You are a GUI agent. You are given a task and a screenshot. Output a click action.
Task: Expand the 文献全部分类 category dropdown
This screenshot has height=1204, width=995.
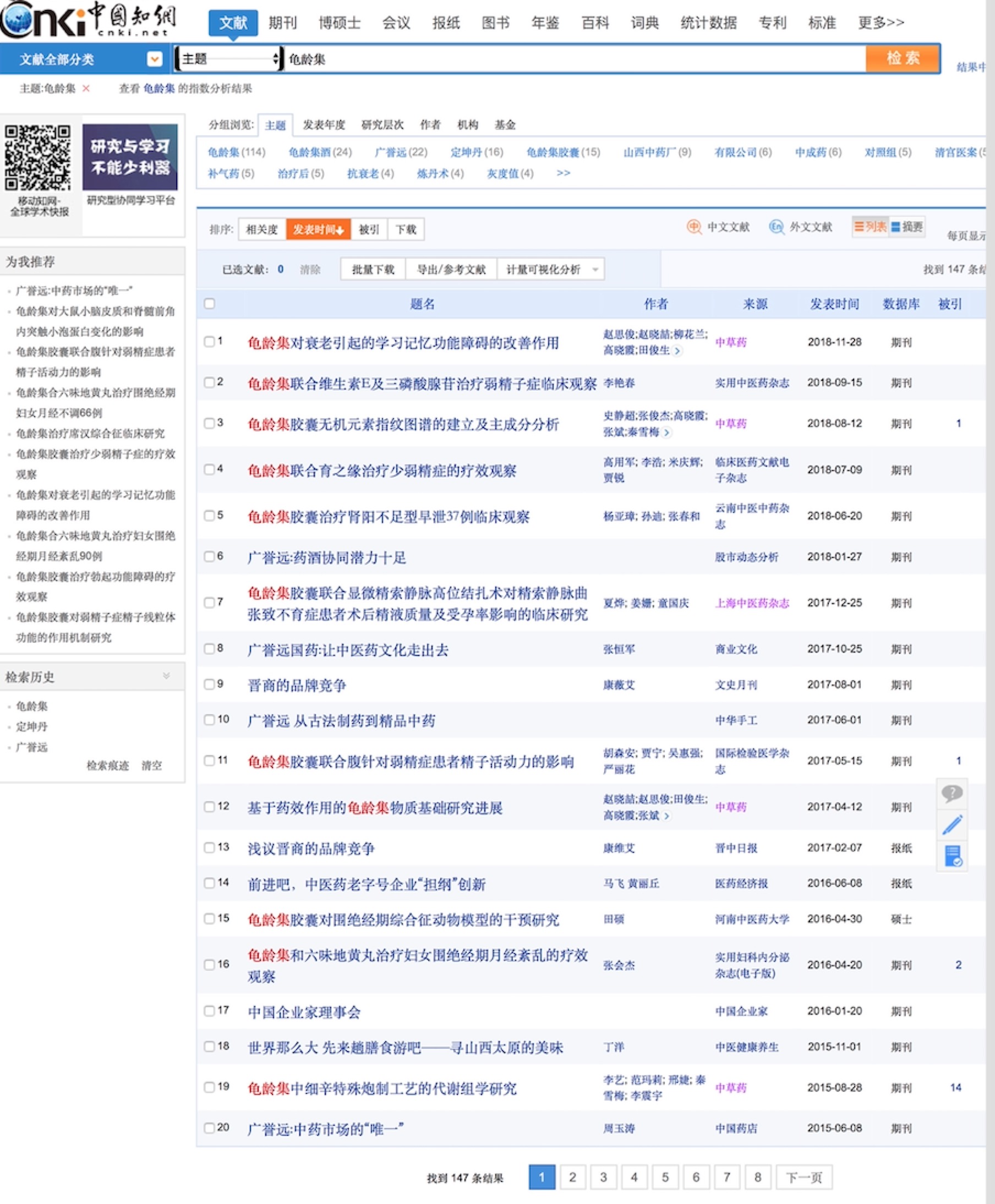click(154, 59)
